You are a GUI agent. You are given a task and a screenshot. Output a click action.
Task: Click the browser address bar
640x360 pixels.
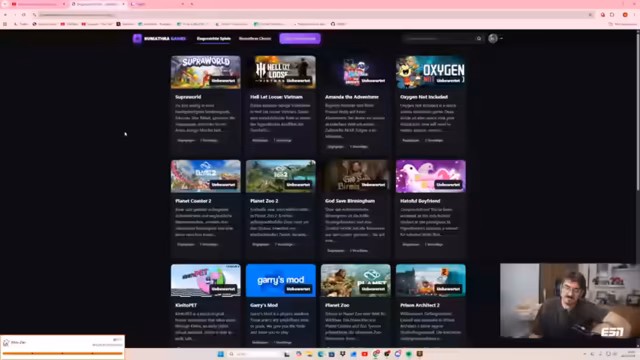click(312, 15)
